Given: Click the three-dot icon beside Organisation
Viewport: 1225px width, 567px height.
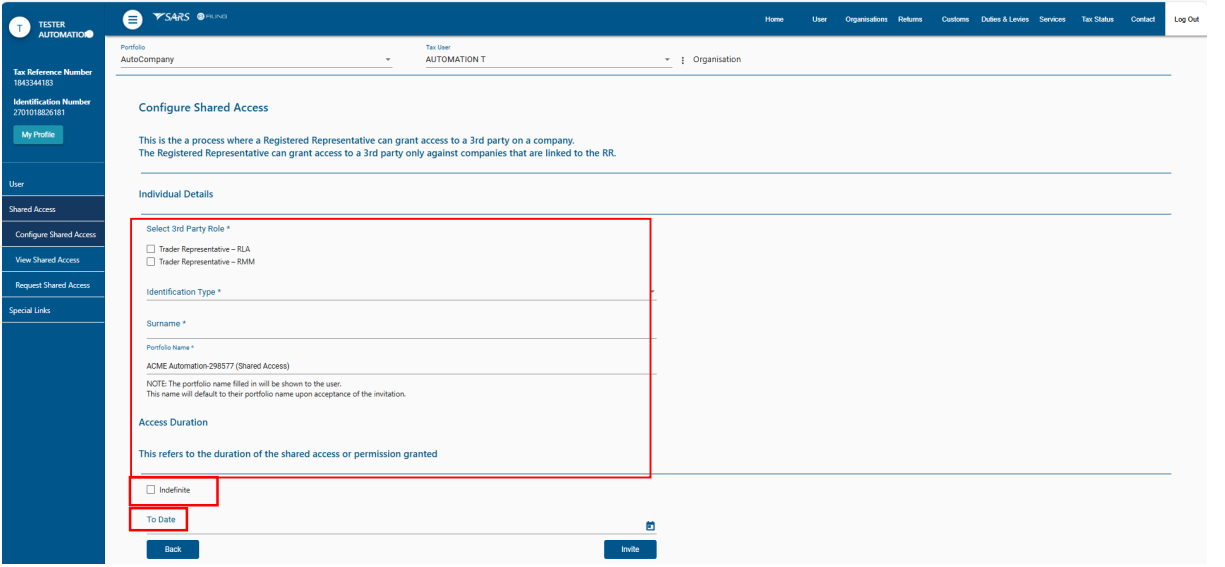Looking at the screenshot, I should [683, 60].
